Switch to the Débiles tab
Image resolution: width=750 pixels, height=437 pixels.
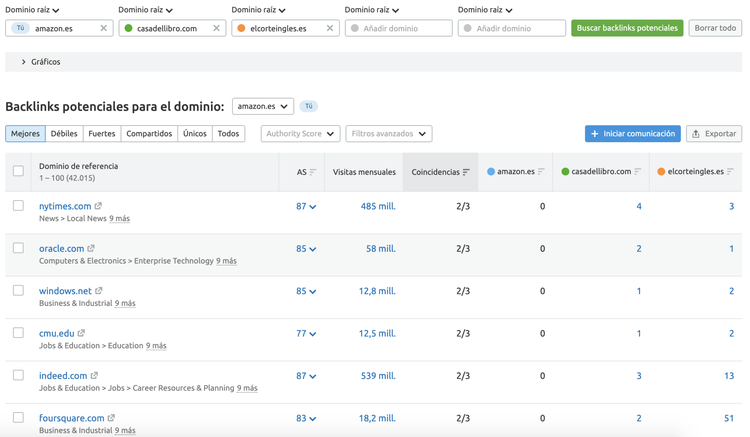coord(64,134)
